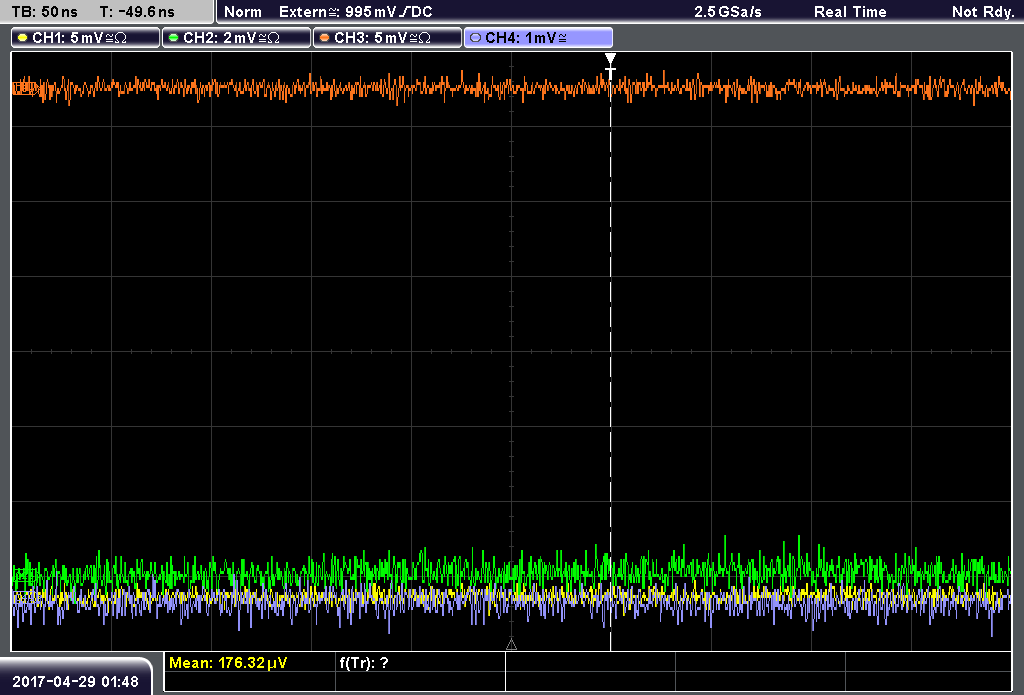Image resolution: width=1024 pixels, height=695 pixels.
Task: Click the TB: 50 ns timebase readout
Action: tap(44, 12)
